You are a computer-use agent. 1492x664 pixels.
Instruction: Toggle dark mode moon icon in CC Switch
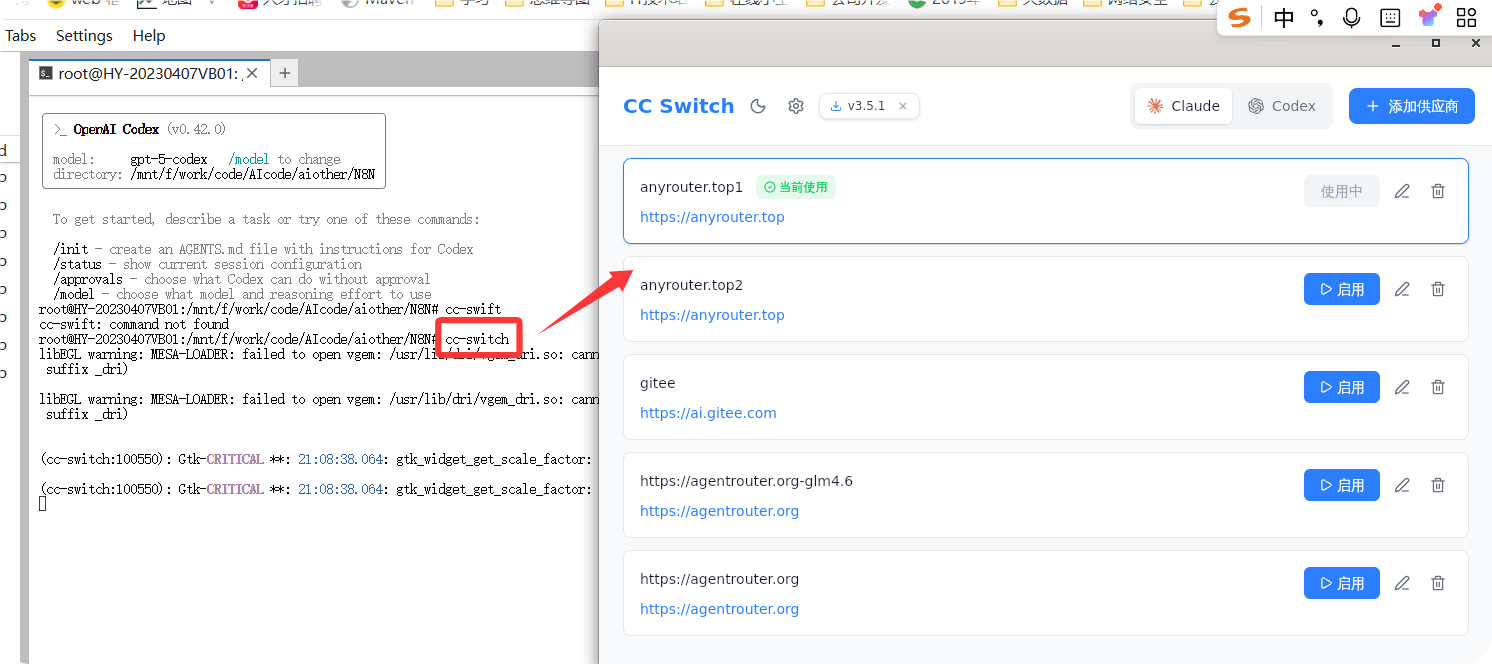coord(758,106)
